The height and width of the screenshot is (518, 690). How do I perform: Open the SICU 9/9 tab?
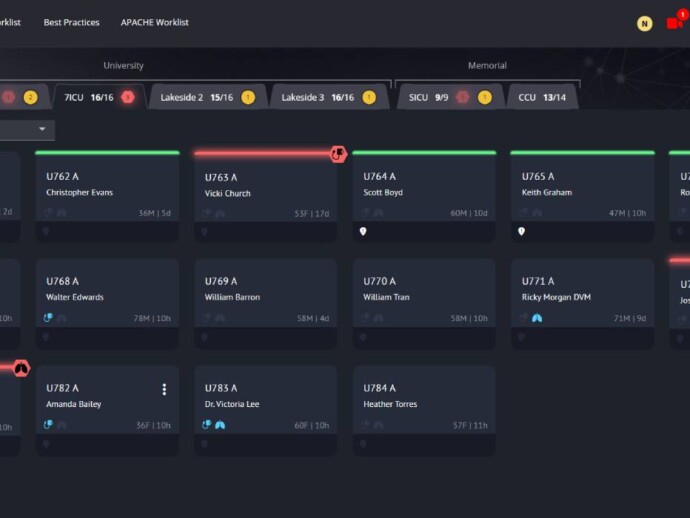tap(450, 97)
